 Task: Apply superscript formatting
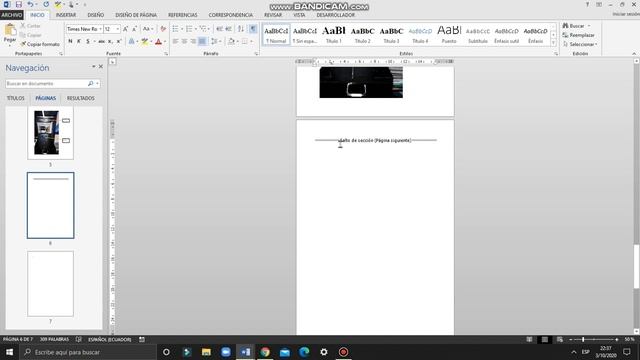pyautogui.click(x=119, y=41)
